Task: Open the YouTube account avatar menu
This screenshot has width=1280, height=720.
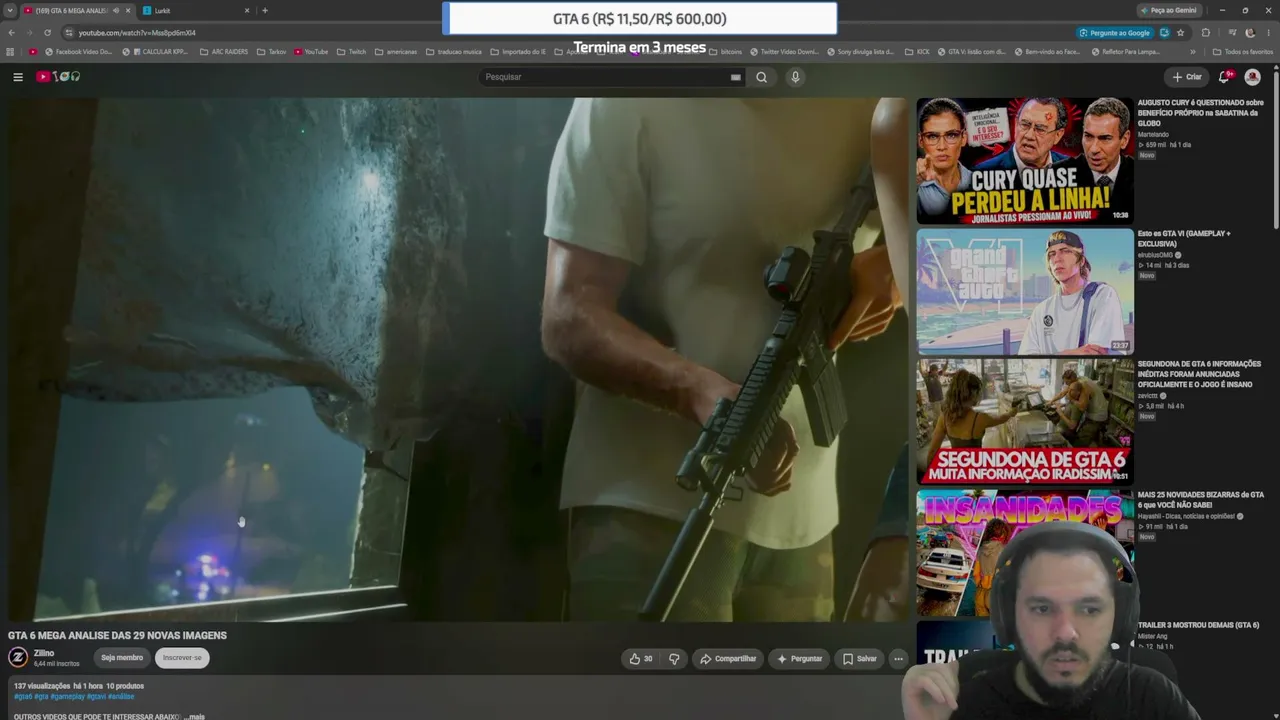Action: click(x=1252, y=77)
